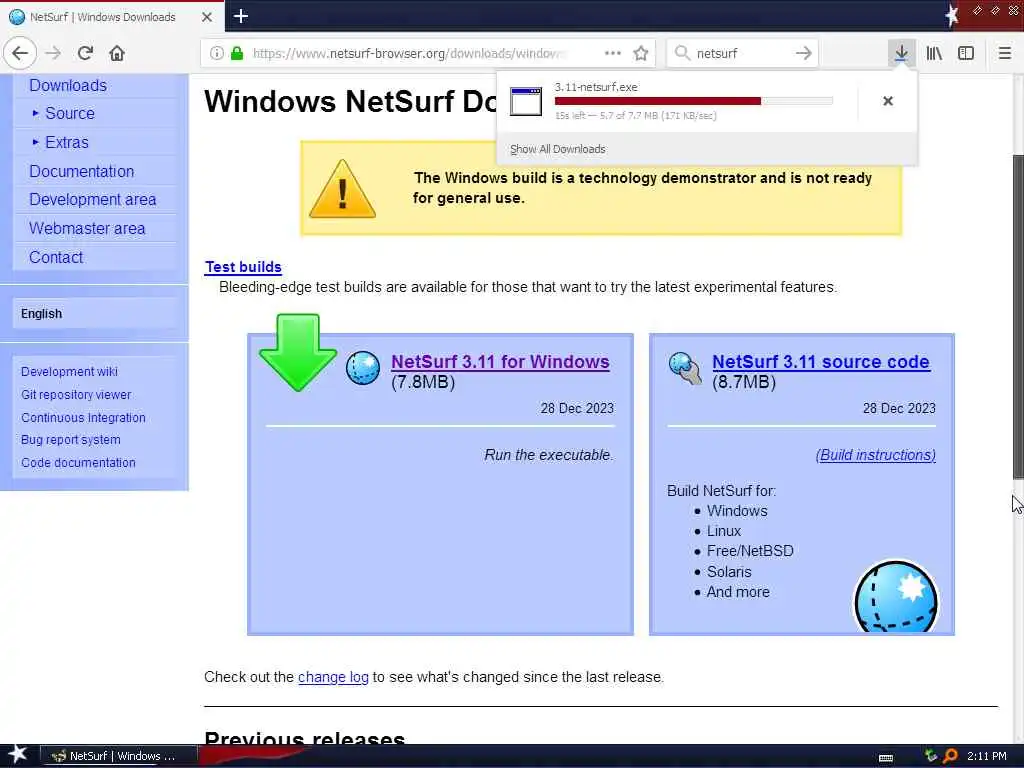1024x768 pixels.
Task: Click the NetSurf taskbar window button
Action: click(x=119, y=756)
